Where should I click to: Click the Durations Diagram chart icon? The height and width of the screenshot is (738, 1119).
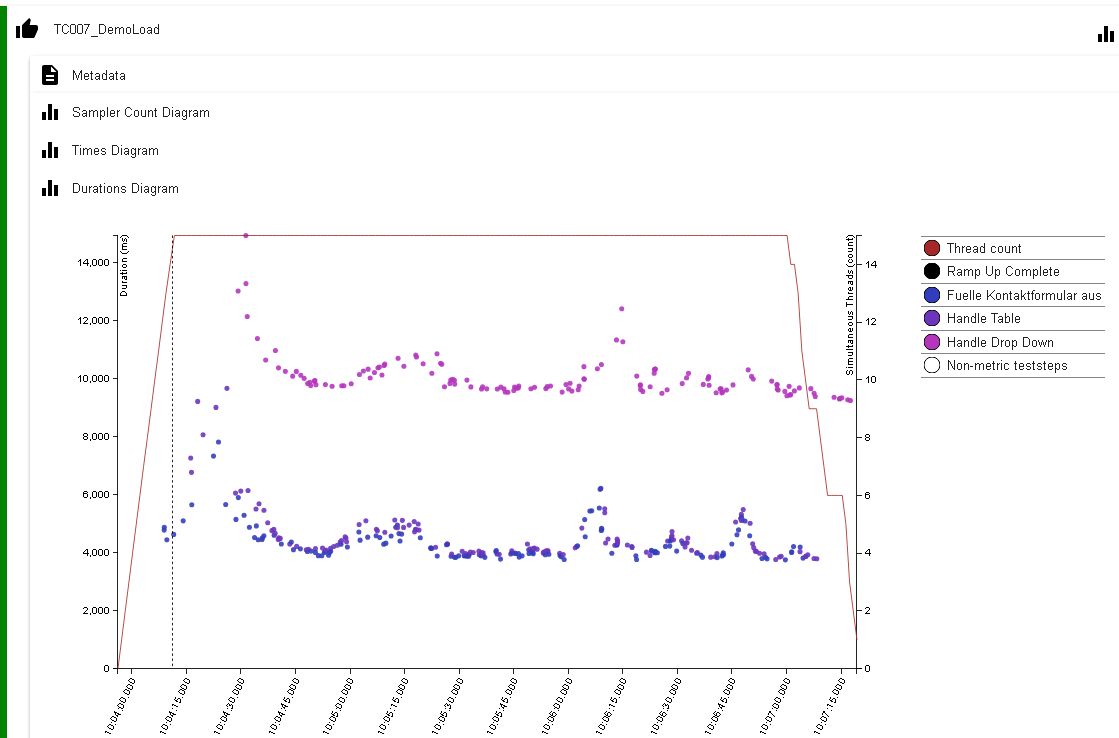[x=50, y=188]
